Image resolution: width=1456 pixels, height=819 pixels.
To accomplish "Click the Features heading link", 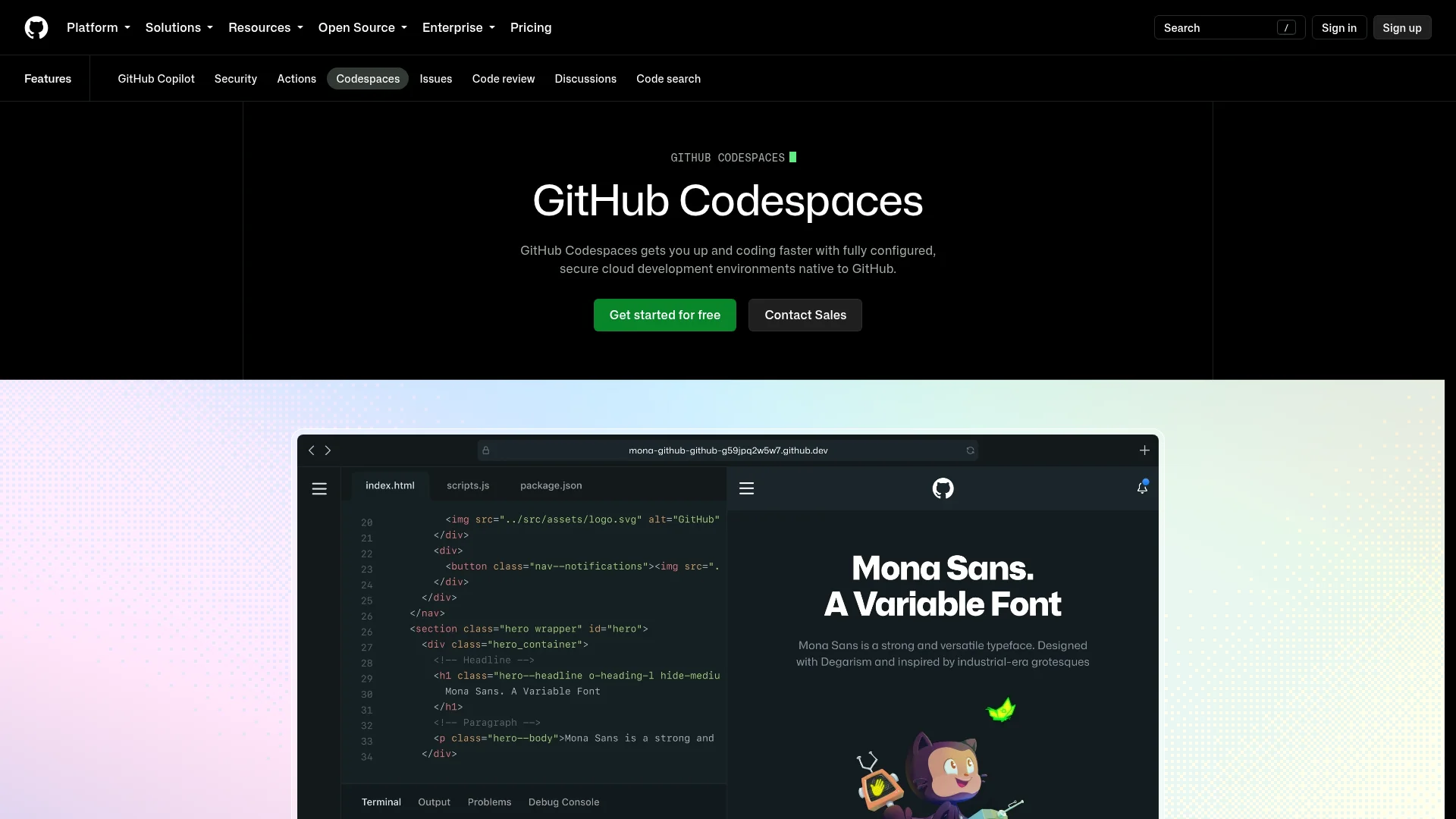I will (x=48, y=79).
